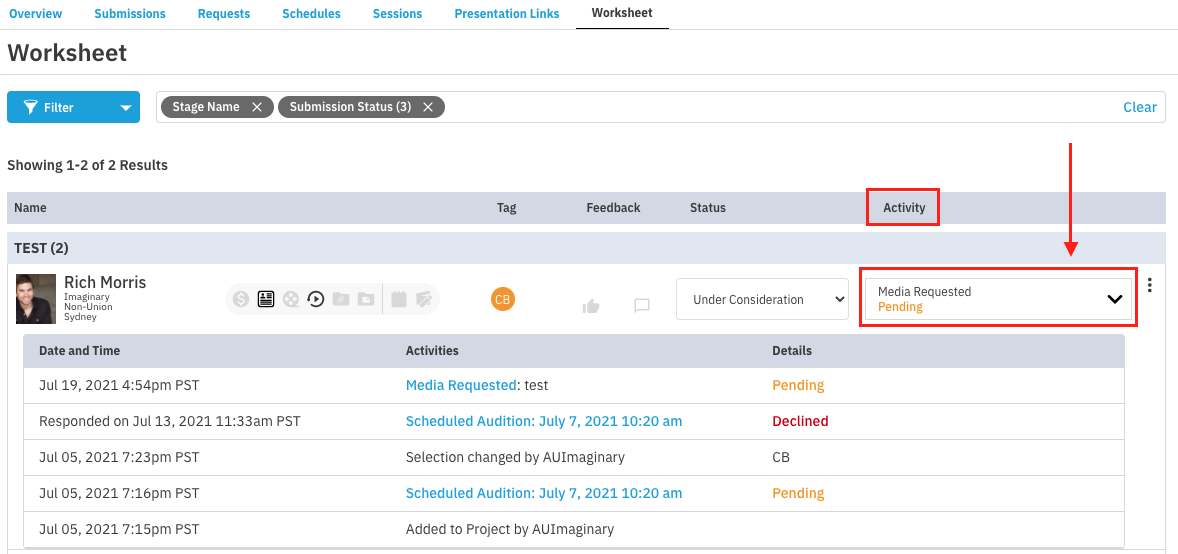The image size is (1178, 554).
Task: Remove the Submission Status (3) filter chip
Action: [428, 107]
